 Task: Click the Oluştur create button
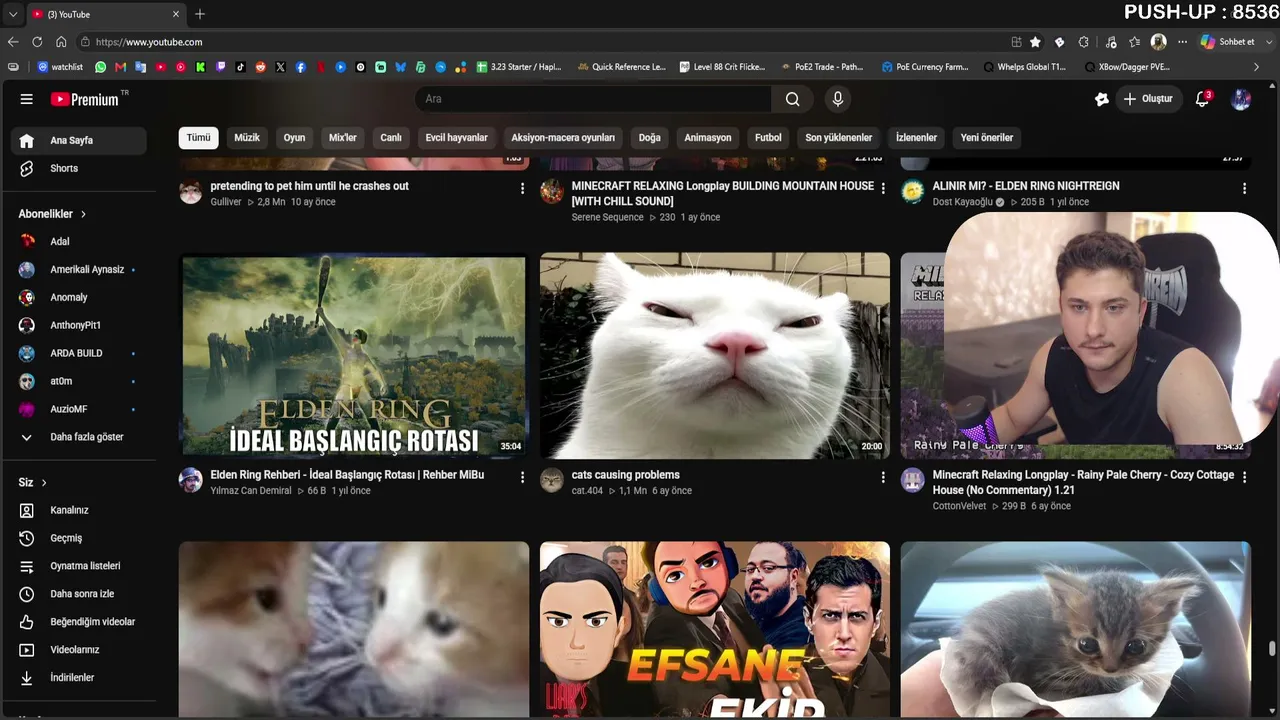[x=1148, y=99]
